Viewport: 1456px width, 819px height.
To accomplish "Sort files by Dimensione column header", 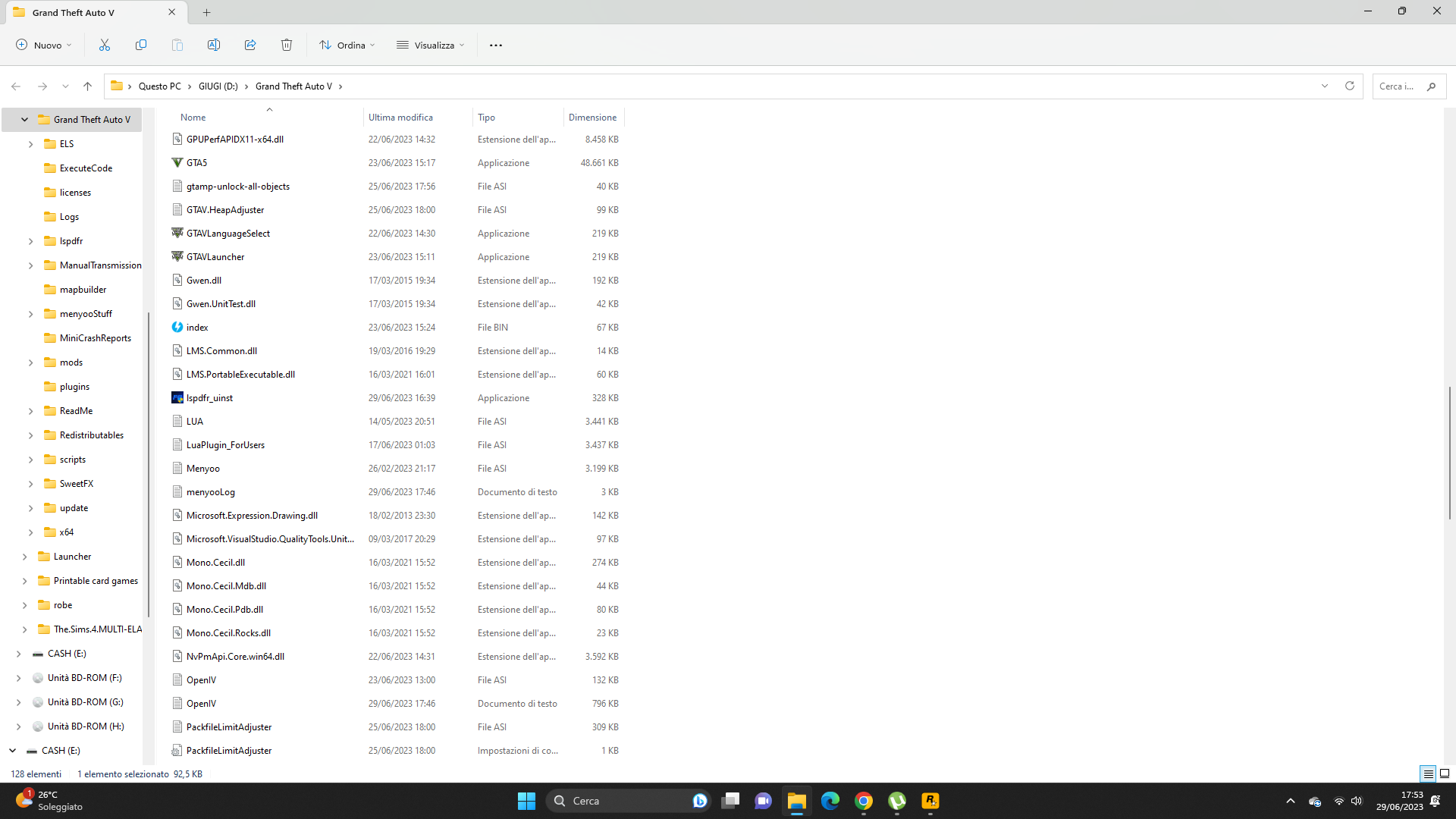I will 592,118.
